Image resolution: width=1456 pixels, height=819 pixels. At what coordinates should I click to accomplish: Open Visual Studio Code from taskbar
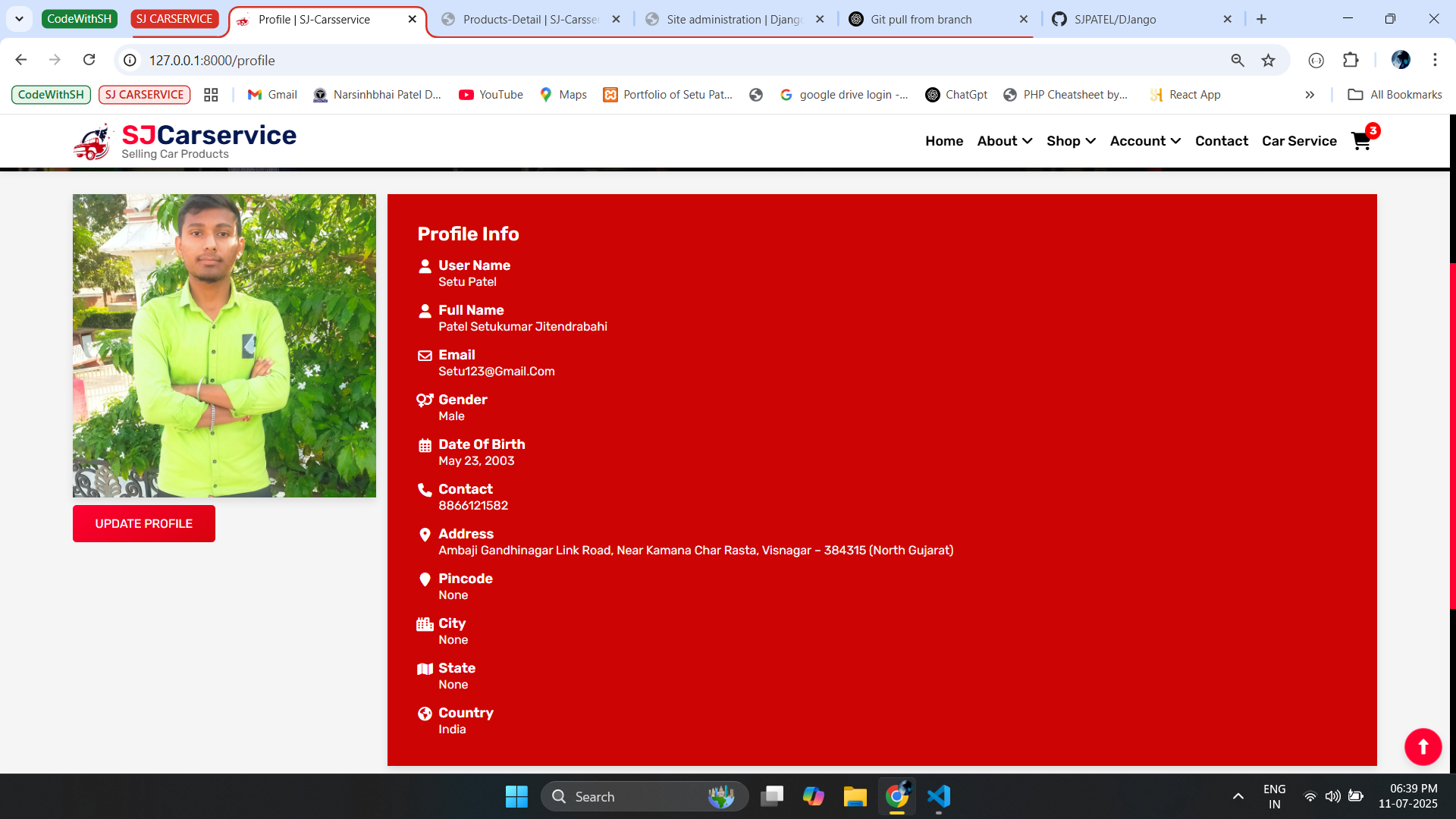click(939, 796)
